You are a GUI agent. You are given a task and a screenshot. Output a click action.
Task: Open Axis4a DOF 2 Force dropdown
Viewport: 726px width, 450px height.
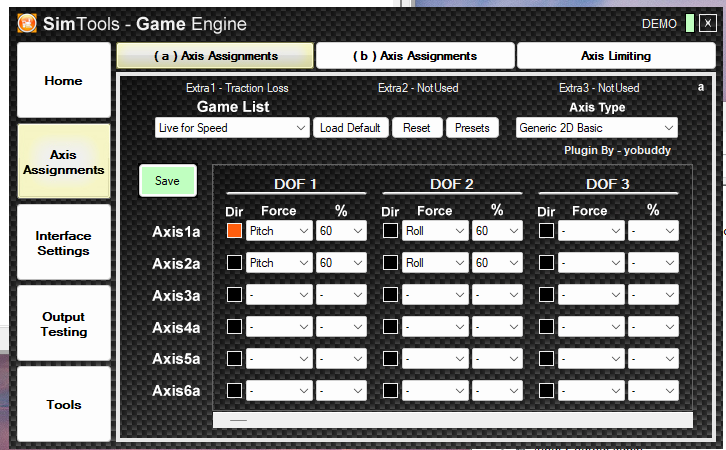(435, 326)
